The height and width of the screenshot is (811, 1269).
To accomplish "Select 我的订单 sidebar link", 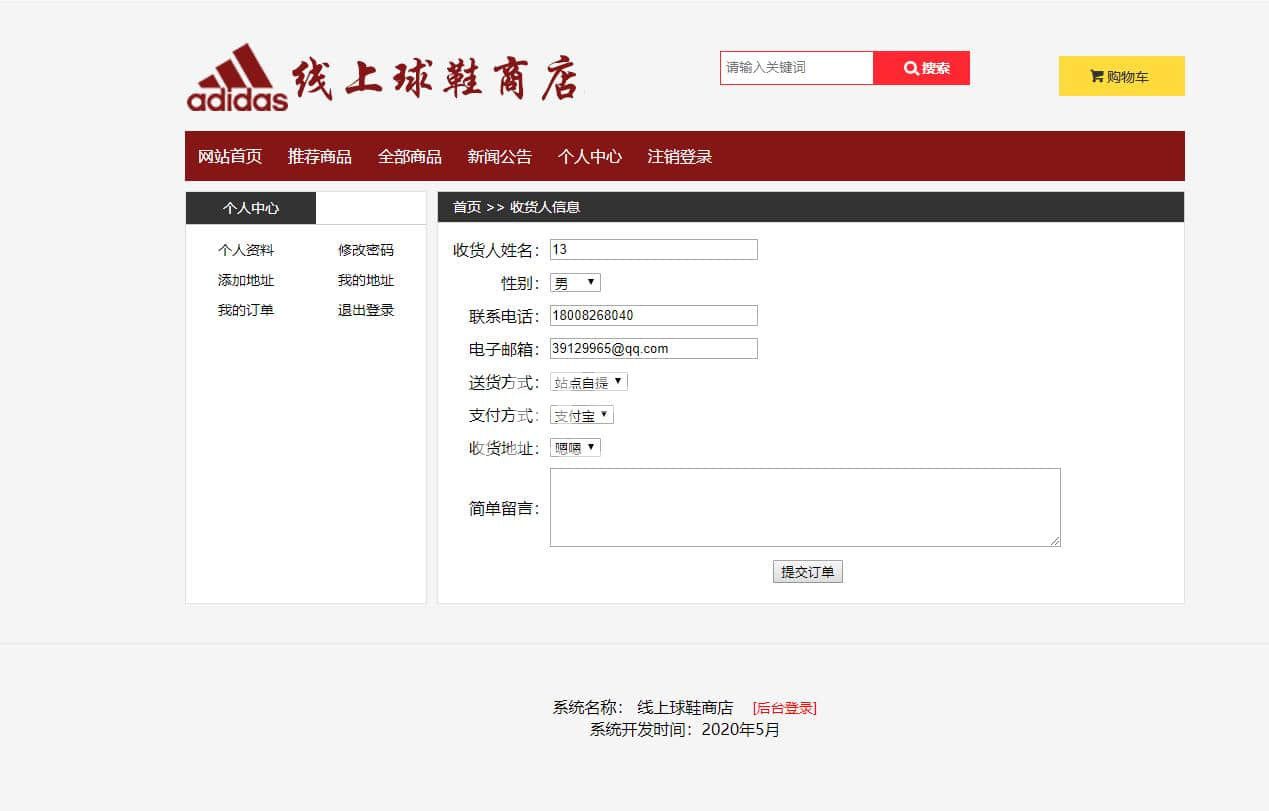I will [246, 310].
